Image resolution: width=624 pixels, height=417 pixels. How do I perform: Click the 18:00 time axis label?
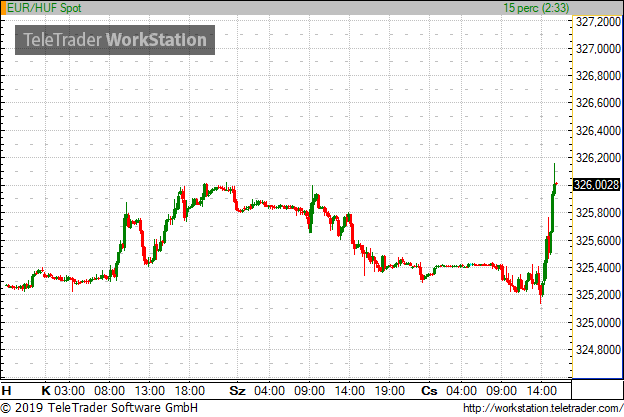pos(190,391)
